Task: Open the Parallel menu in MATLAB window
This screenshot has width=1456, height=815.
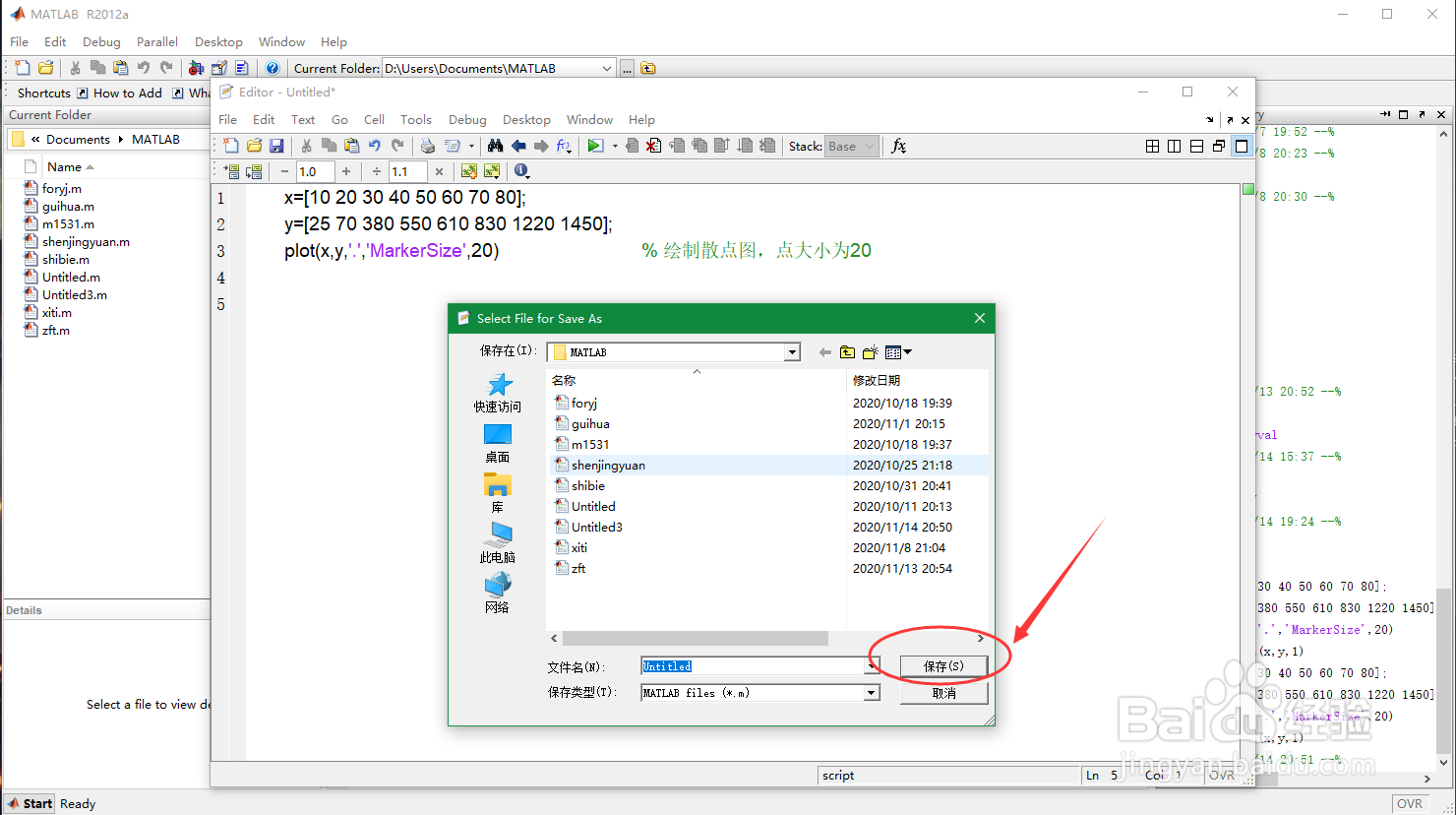Action: pyautogui.click(x=157, y=41)
